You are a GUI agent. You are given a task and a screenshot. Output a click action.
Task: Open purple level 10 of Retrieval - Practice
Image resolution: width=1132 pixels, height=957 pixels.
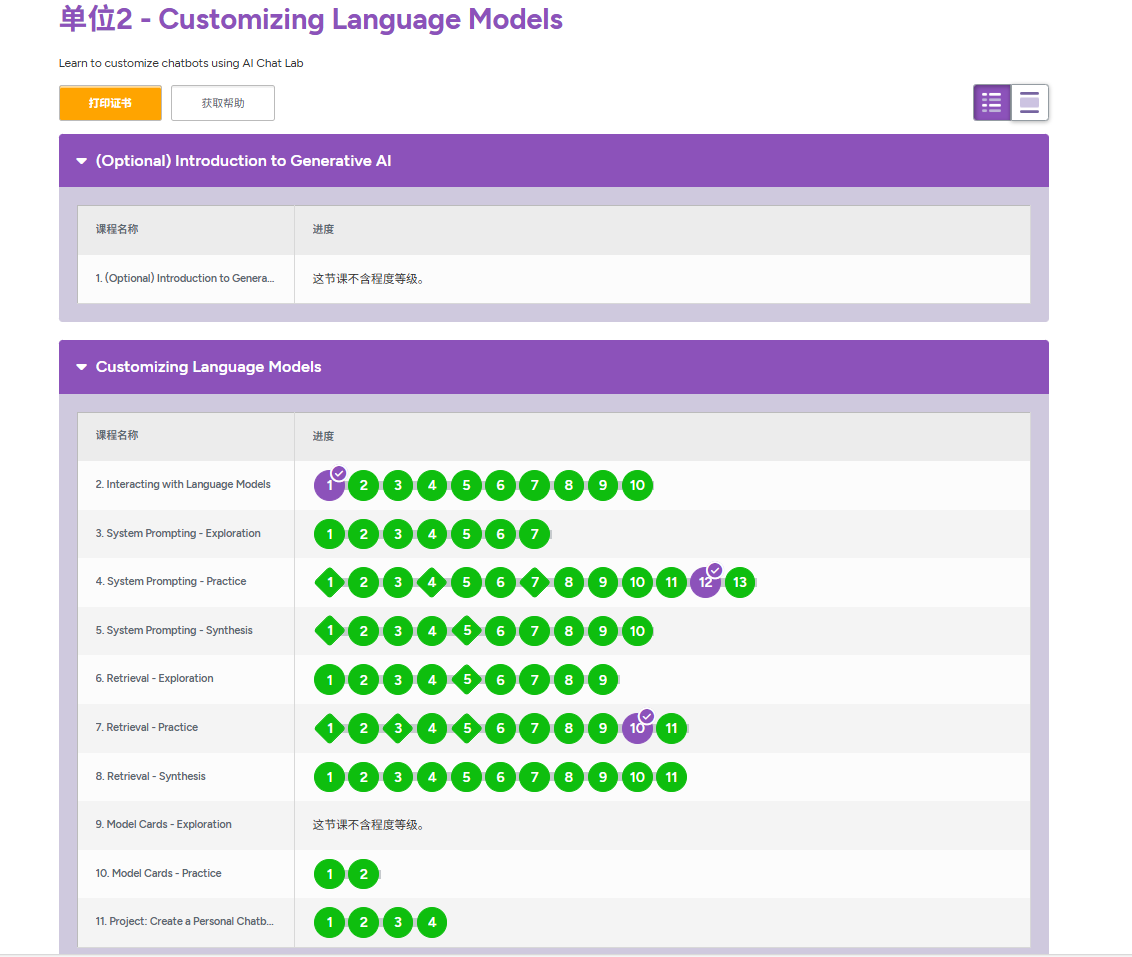click(x=637, y=728)
